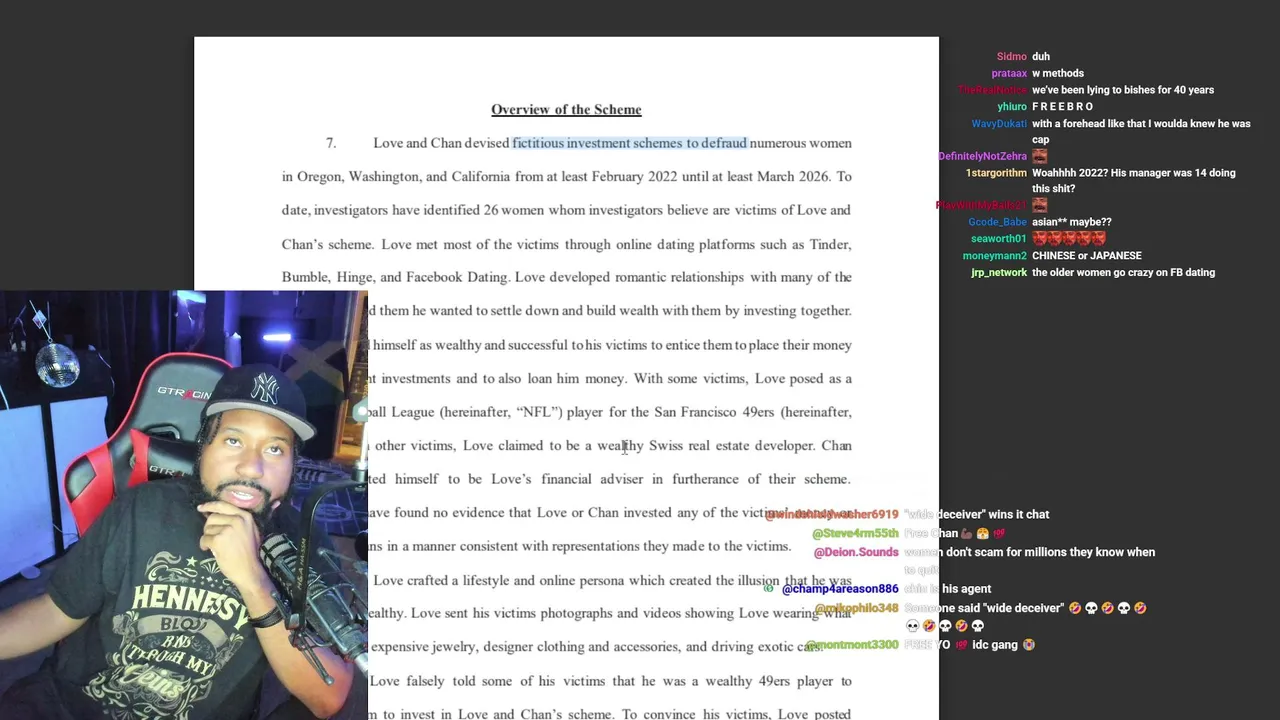Click the overlay chat username "@Steve4rm55th"
The image size is (1280, 720).
pos(855,534)
